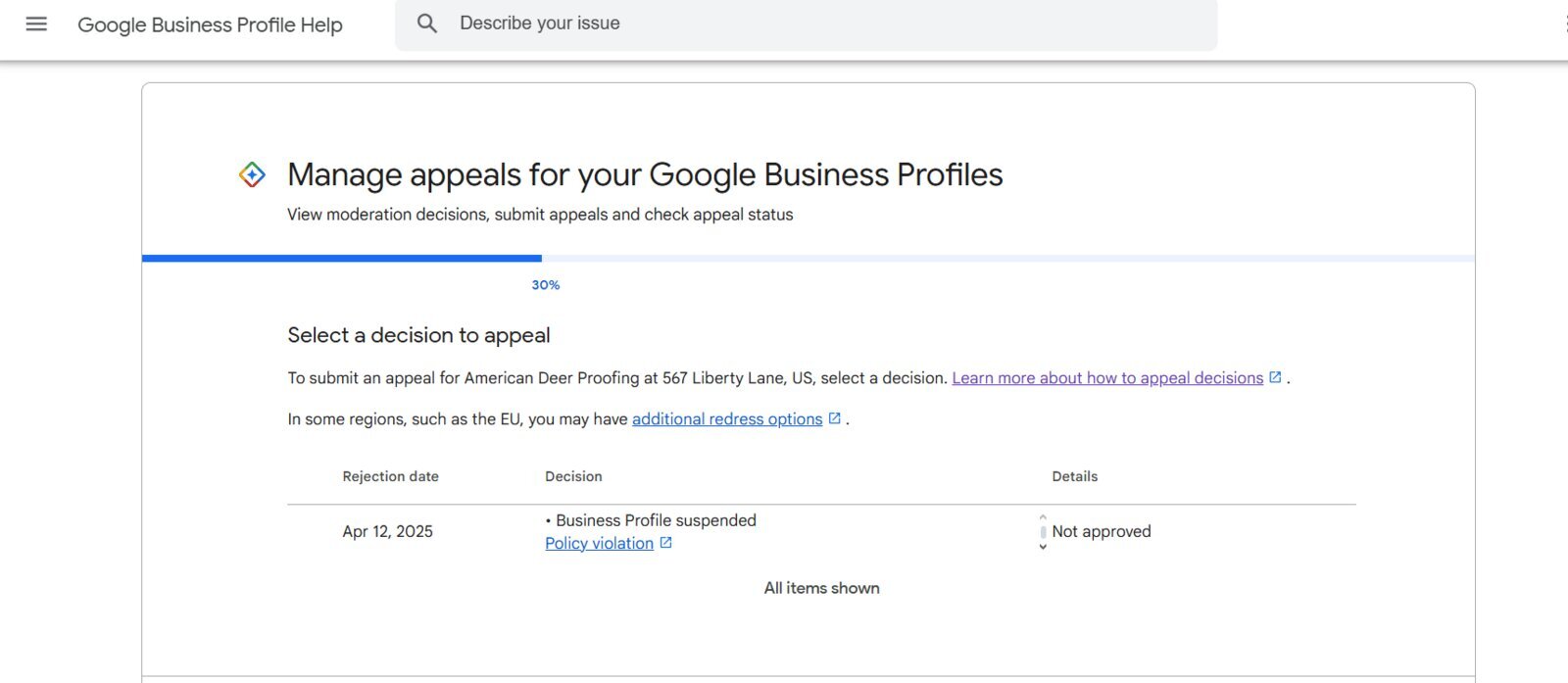Click the up arrow in Details cell
The height and width of the screenshot is (683, 1568).
(x=1043, y=516)
